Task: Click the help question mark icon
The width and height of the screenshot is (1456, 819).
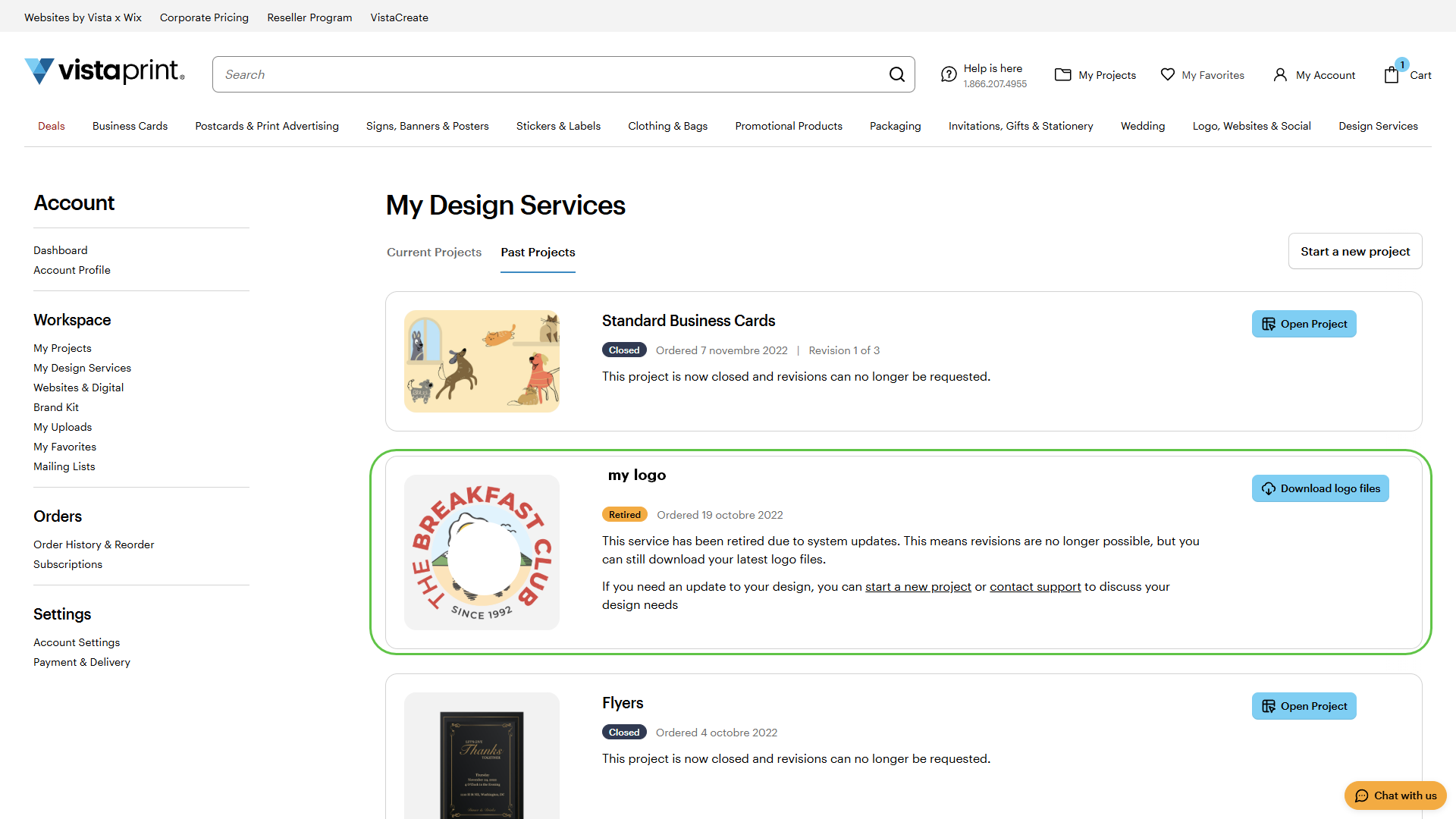Action: pos(949,74)
